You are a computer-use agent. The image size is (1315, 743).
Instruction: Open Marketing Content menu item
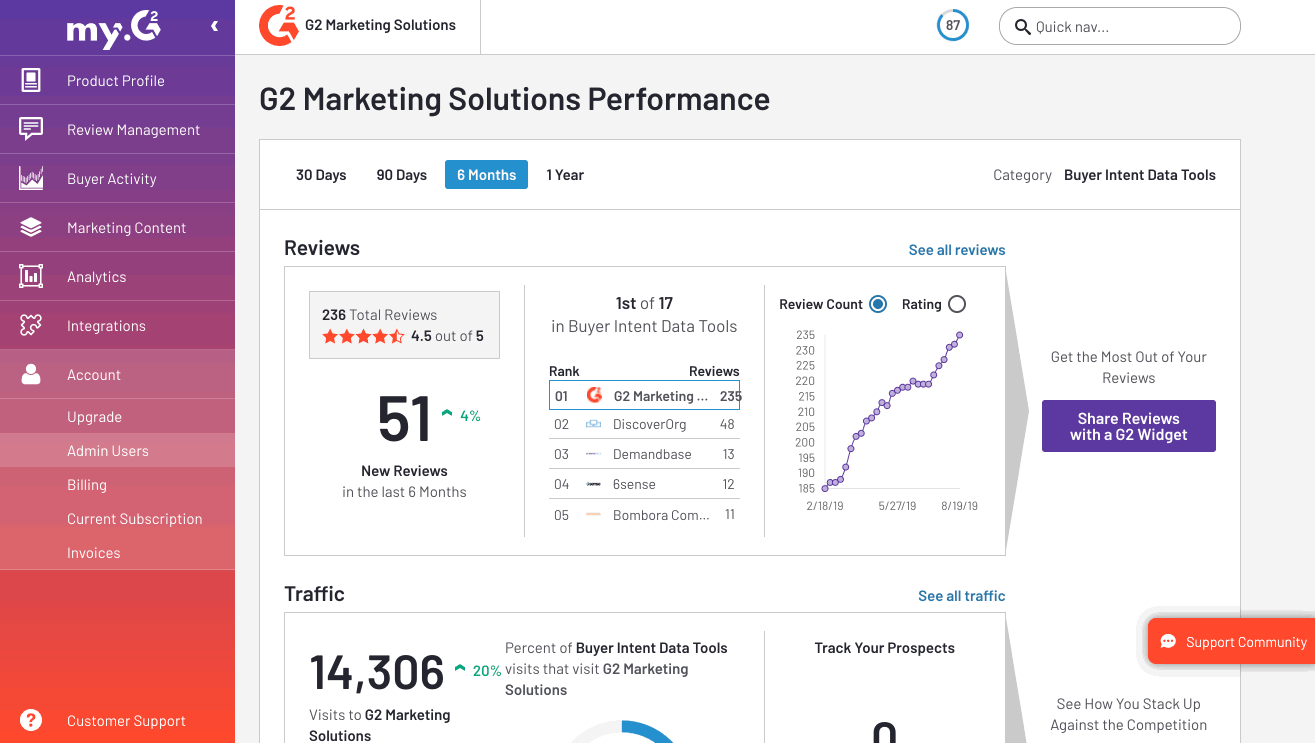coord(117,227)
